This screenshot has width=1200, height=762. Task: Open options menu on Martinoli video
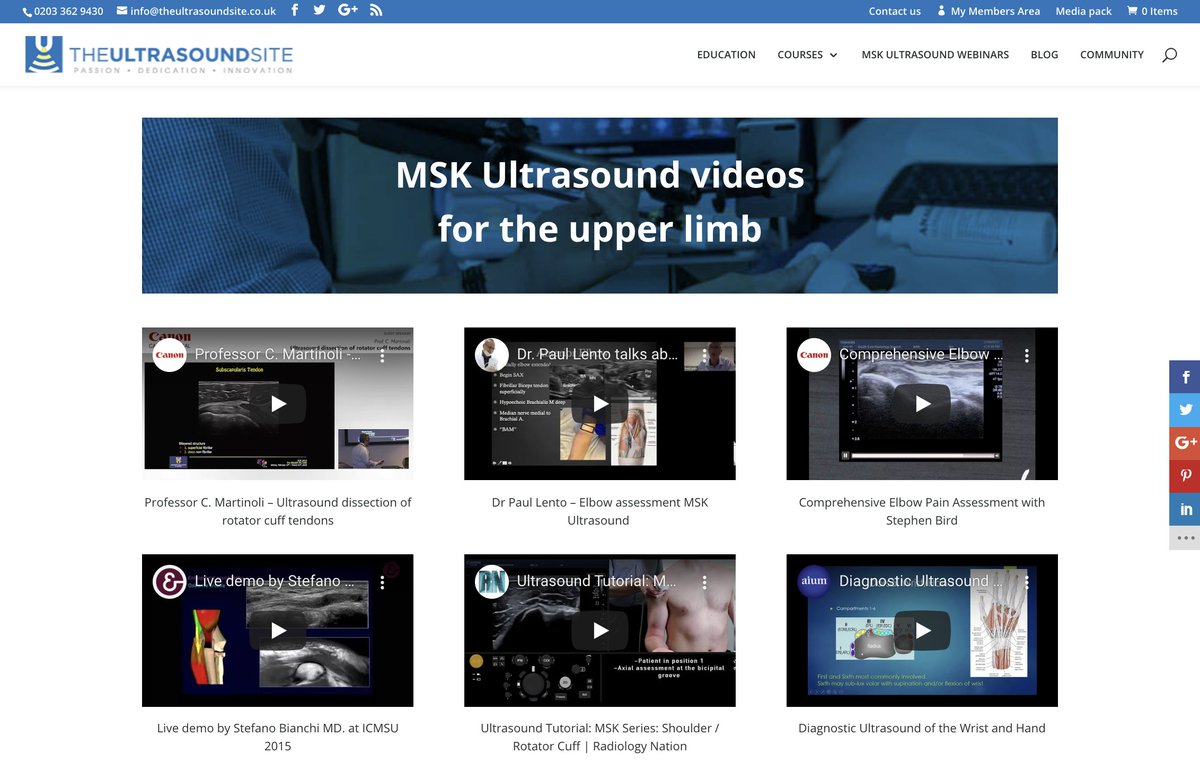tap(382, 355)
